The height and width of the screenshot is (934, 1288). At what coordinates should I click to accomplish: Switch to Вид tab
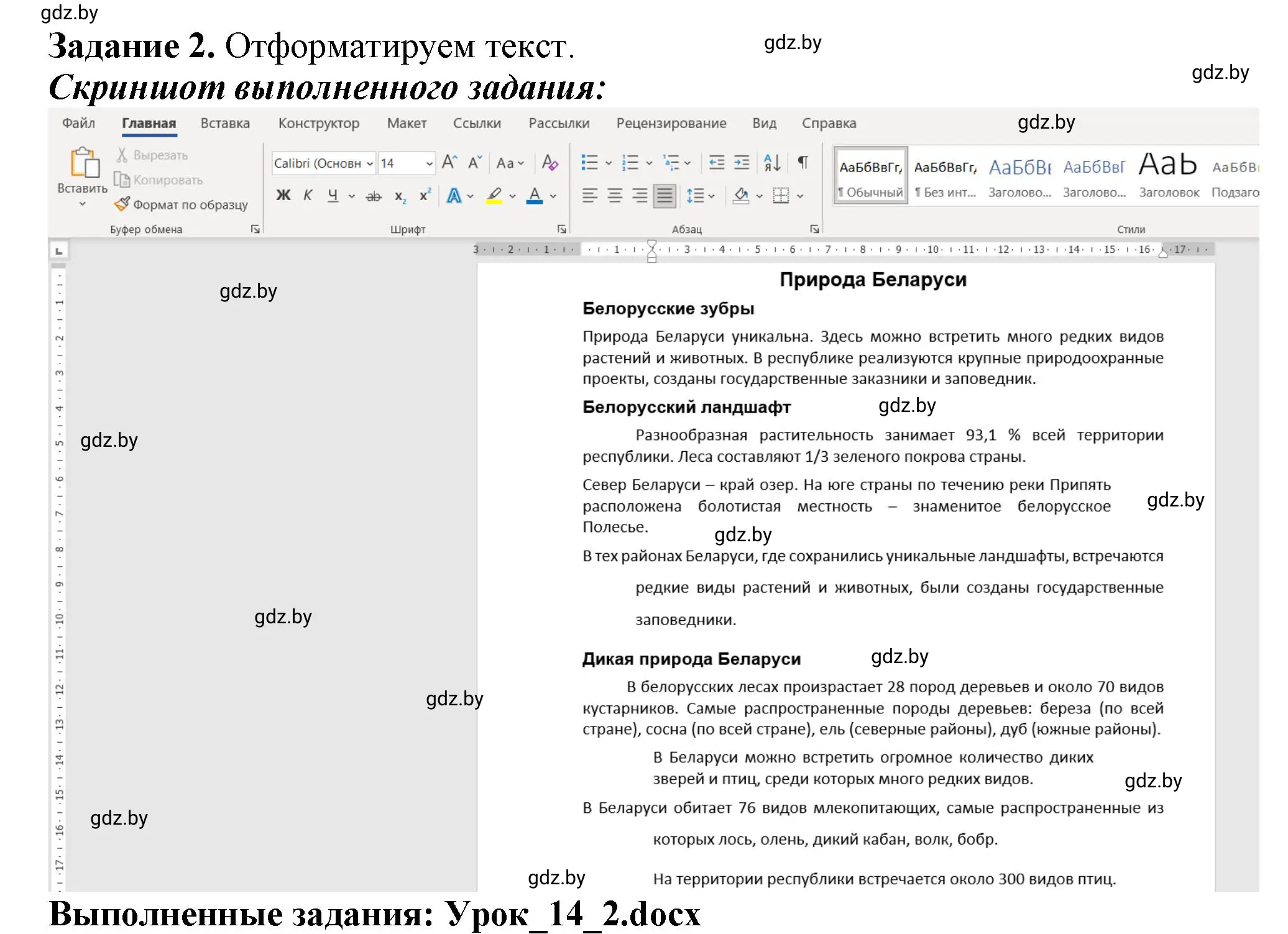(x=764, y=123)
